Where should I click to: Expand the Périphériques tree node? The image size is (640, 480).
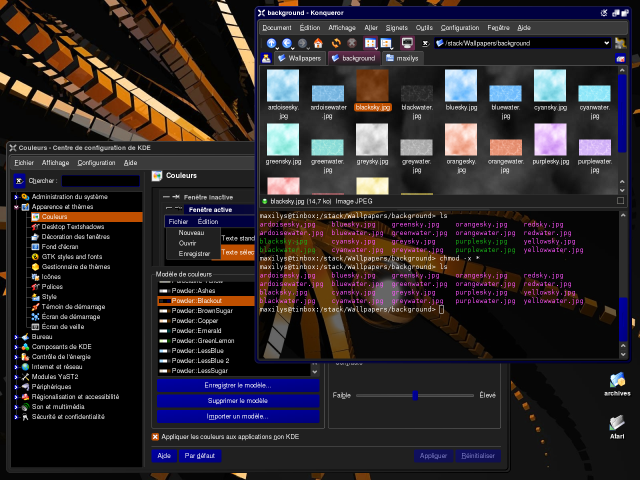16,387
